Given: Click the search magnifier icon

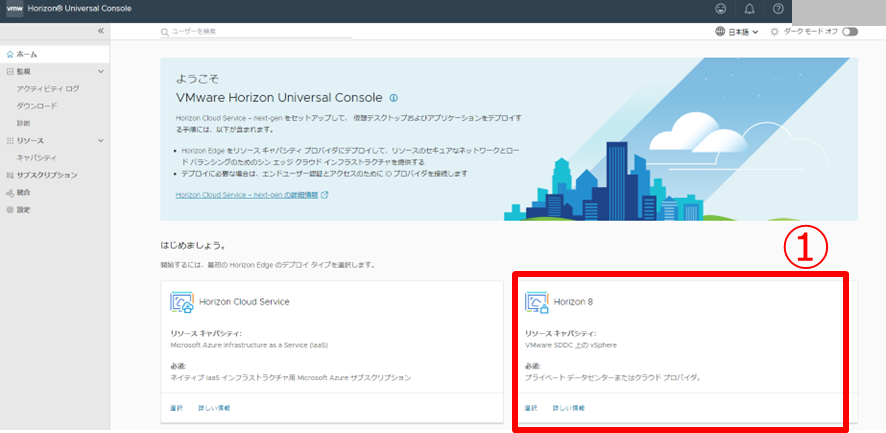Looking at the screenshot, I should pos(164,32).
